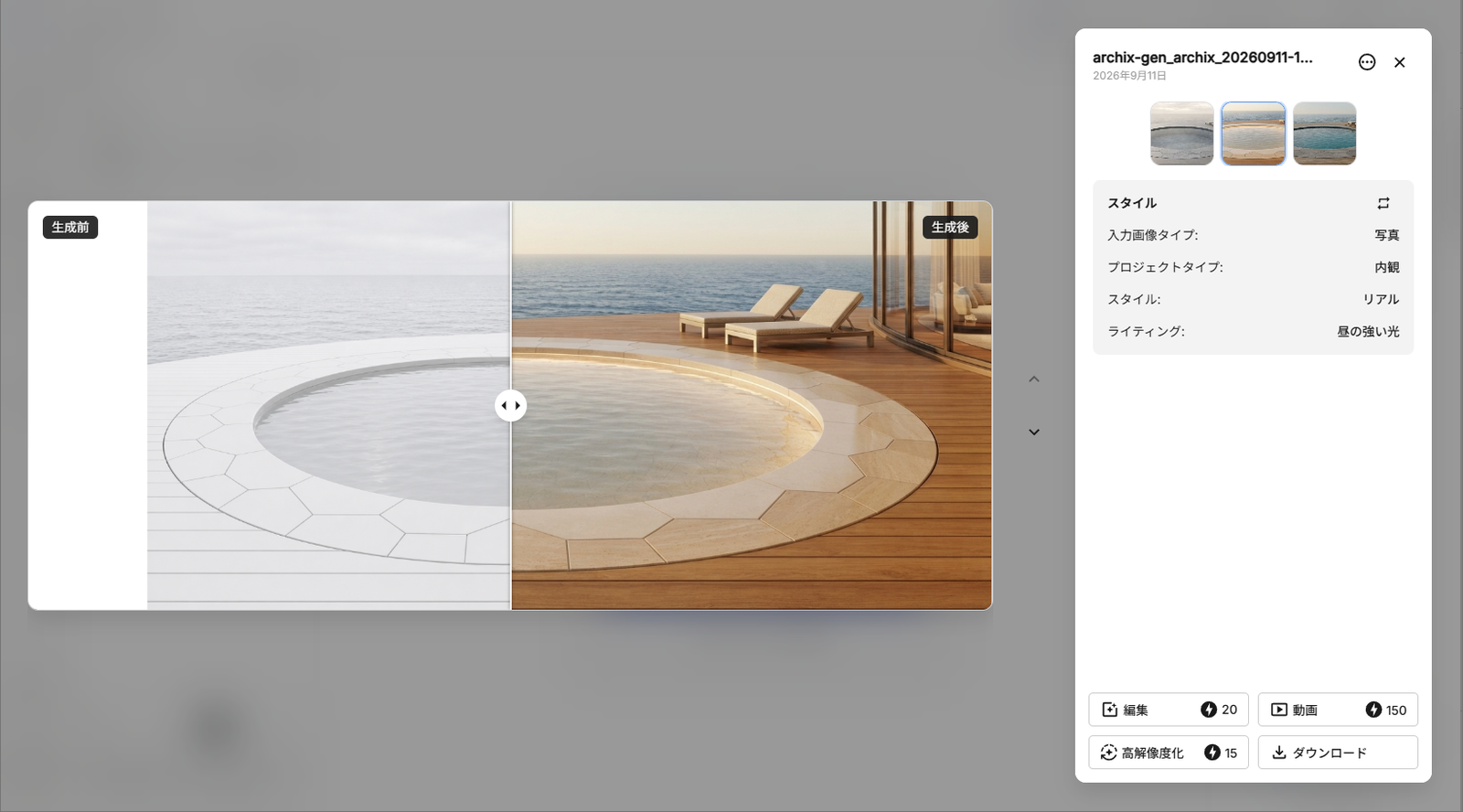Click the 内観 project type value
The image size is (1463, 812).
[1387, 267]
